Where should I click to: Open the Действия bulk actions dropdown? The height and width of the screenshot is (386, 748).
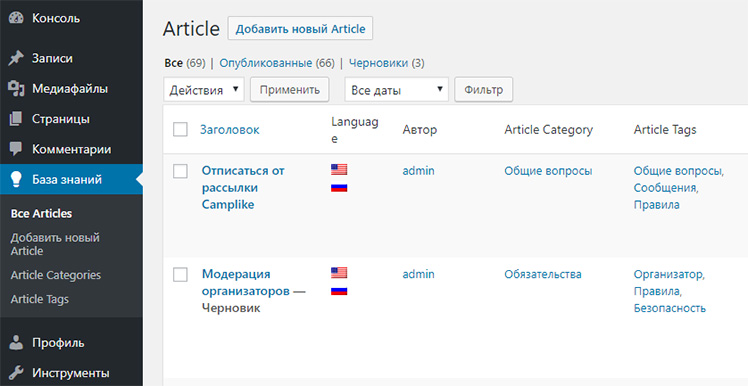[204, 90]
